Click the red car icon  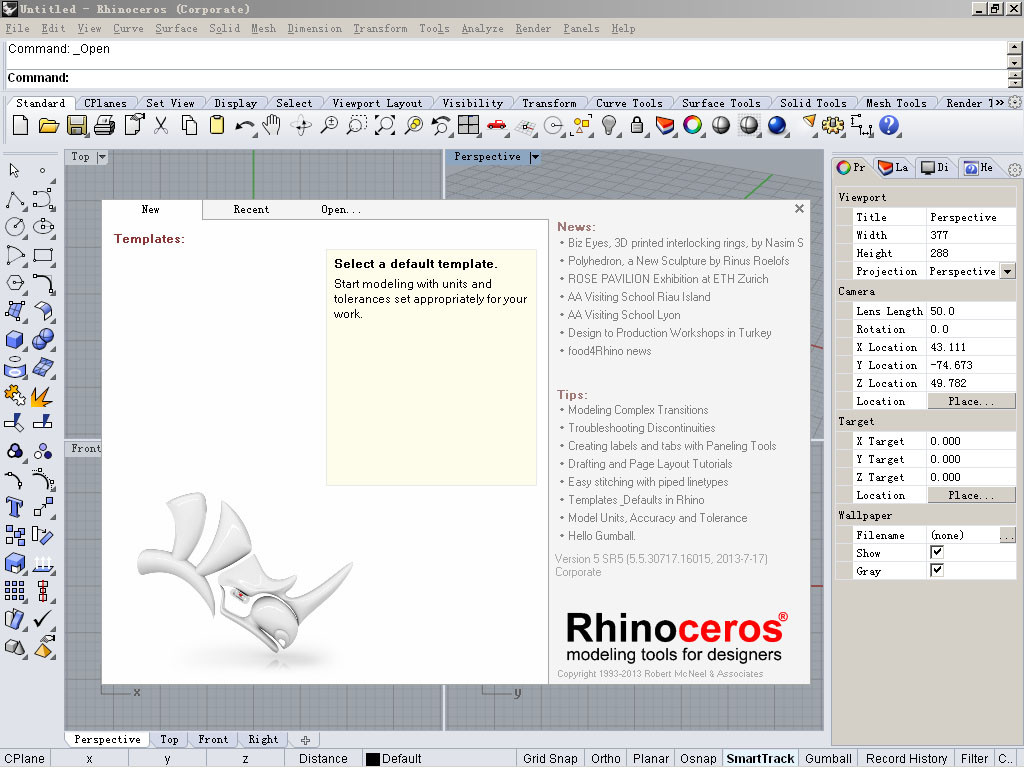tap(496, 125)
